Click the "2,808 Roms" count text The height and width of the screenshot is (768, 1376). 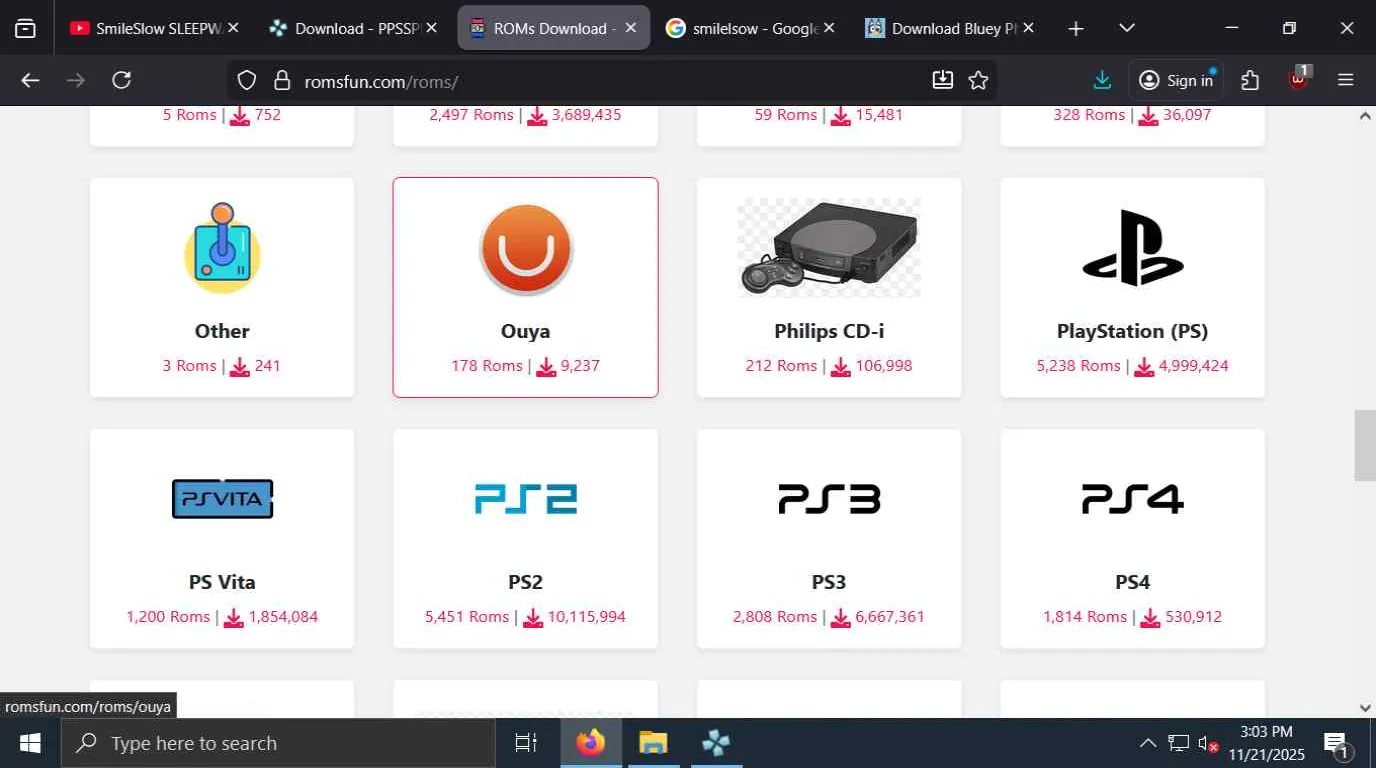click(775, 617)
